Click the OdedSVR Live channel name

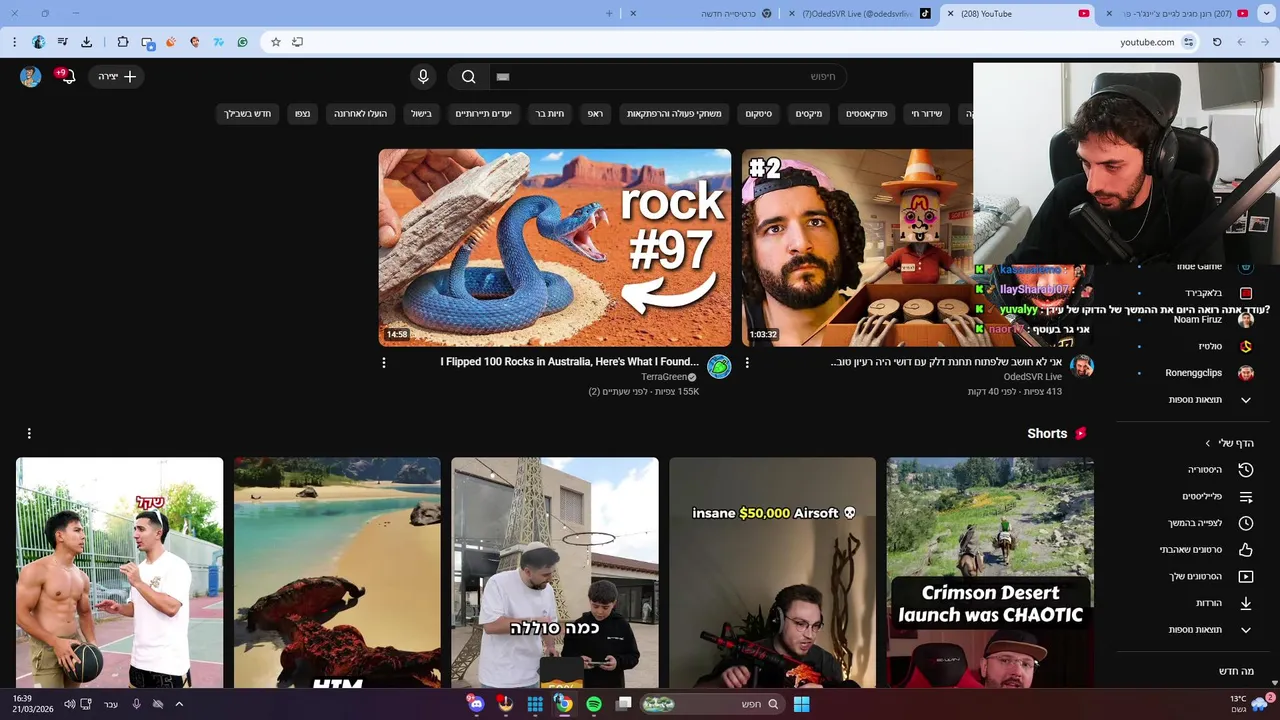pos(1033,377)
